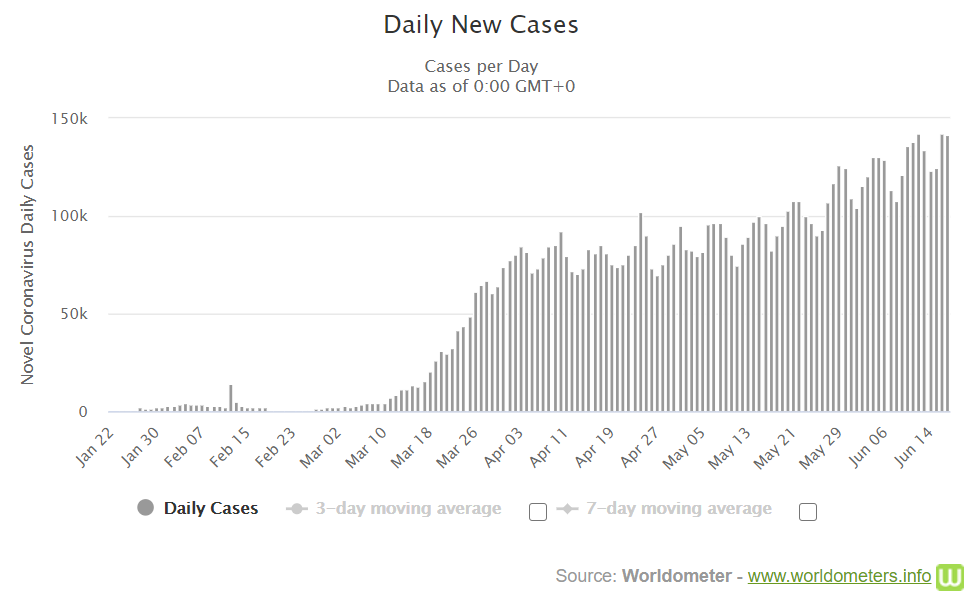Image resolution: width=974 pixels, height=605 pixels.
Task: Click the green Worldometer logo icon
Action: click(x=947, y=576)
